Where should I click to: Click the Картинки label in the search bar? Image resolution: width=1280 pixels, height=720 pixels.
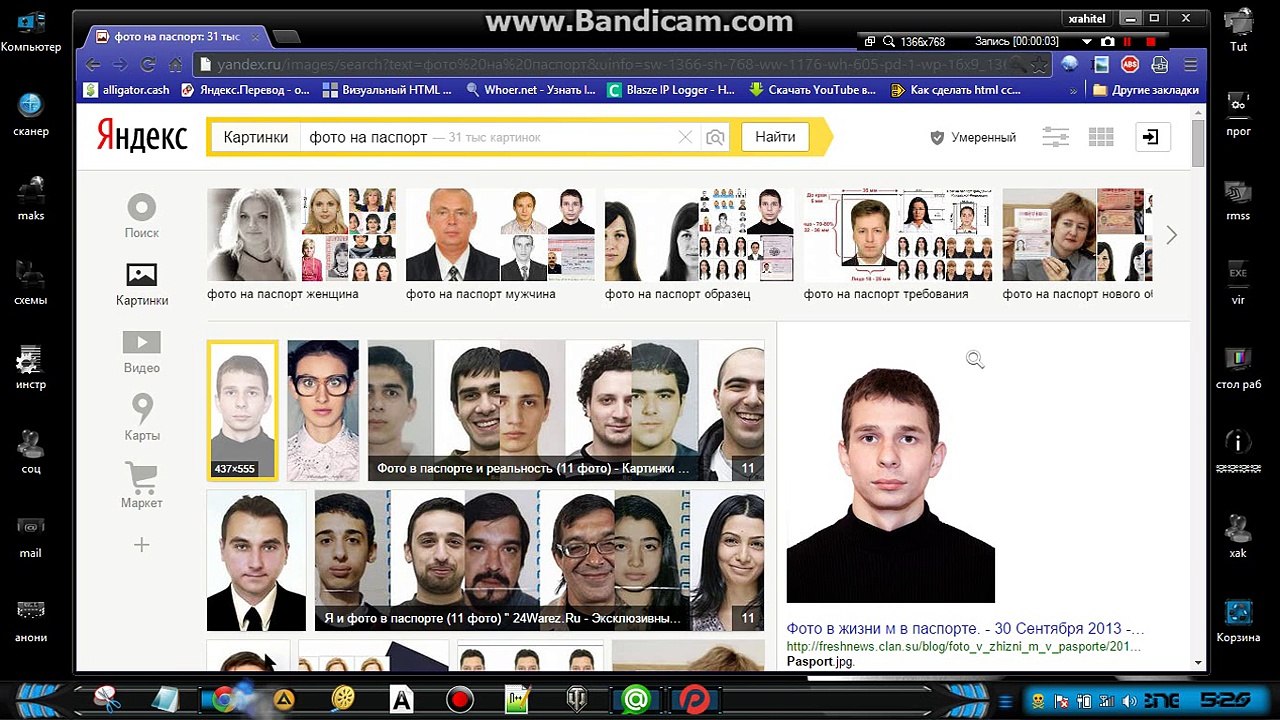(256, 137)
